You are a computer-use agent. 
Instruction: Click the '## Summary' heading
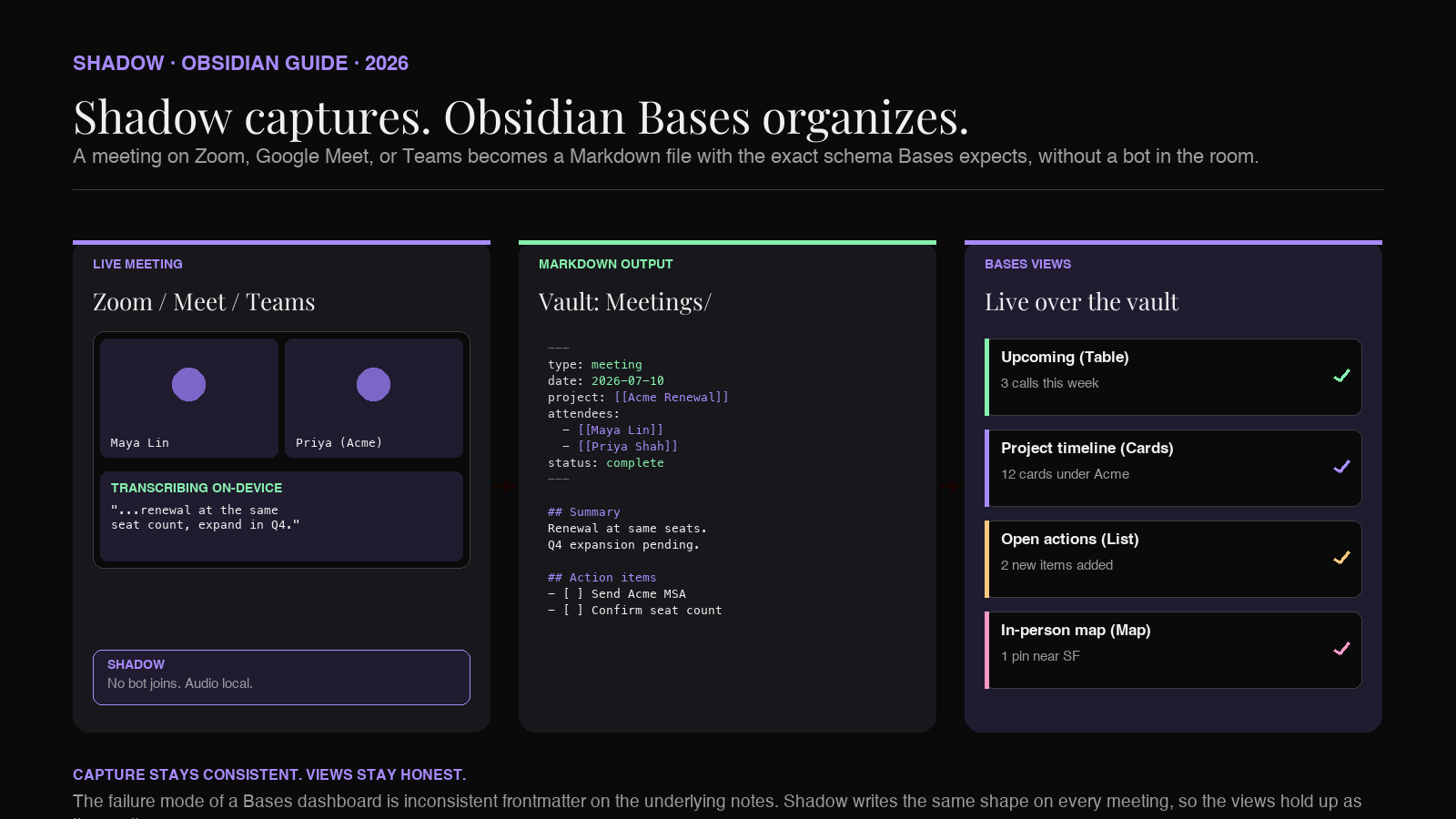pyautogui.click(x=584, y=511)
